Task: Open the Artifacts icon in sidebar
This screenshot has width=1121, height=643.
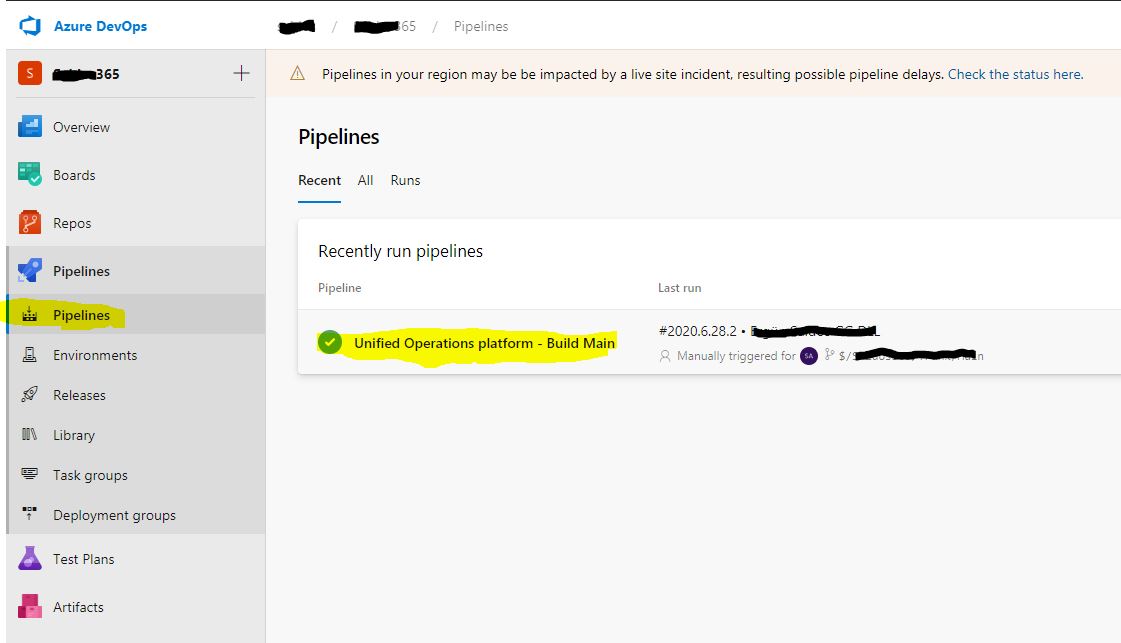Action: click(x=30, y=607)
